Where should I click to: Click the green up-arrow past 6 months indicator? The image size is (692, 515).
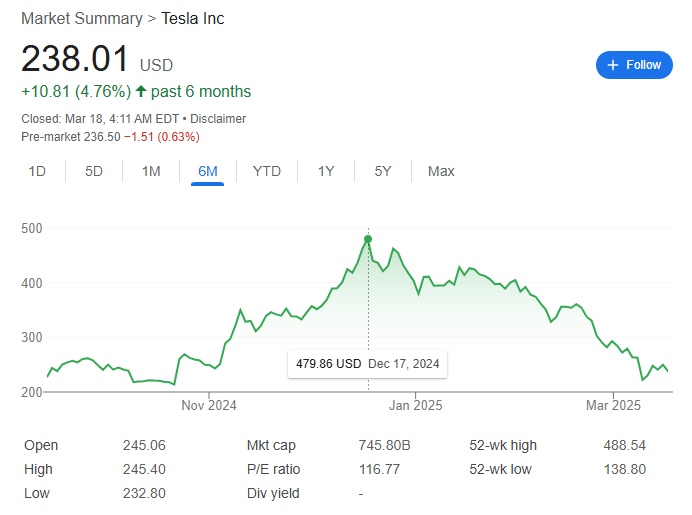click(142, 92)
